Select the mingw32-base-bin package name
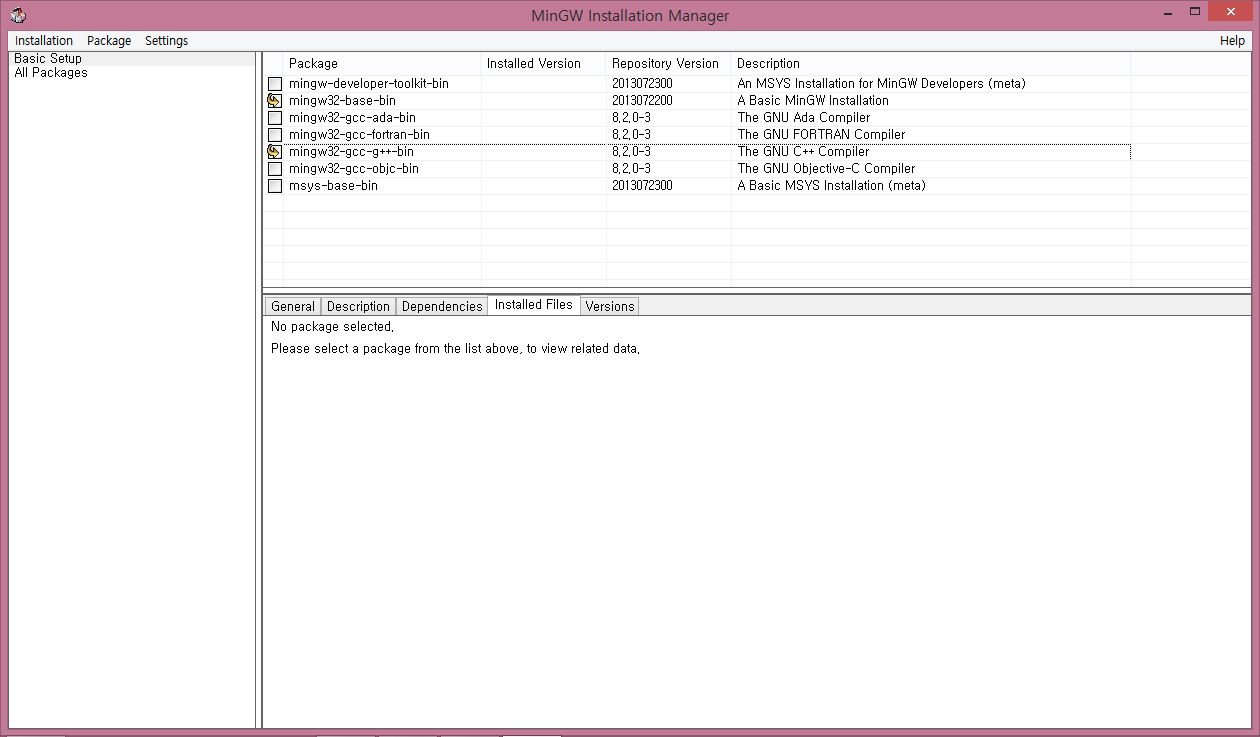Image resolution: width=1260 pixels, height=737 pixels. coord(342,101)
